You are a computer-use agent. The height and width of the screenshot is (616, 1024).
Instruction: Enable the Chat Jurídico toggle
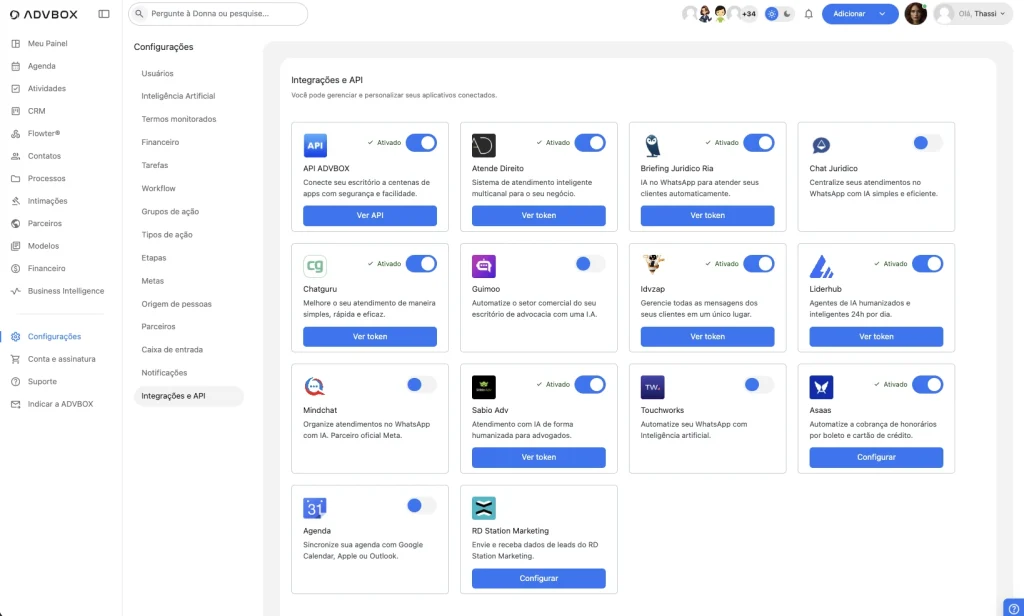(x=927, y=142)
